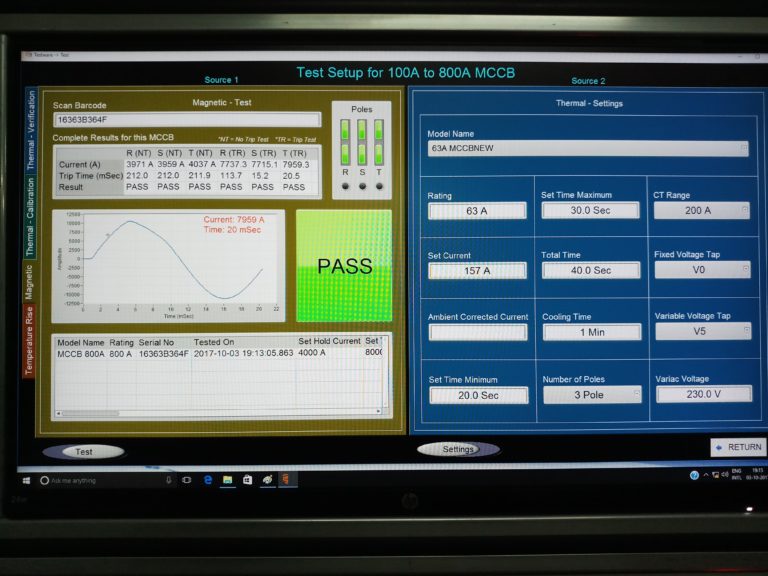Click the Settings button

pyautogui.click(x=458, y=449)
